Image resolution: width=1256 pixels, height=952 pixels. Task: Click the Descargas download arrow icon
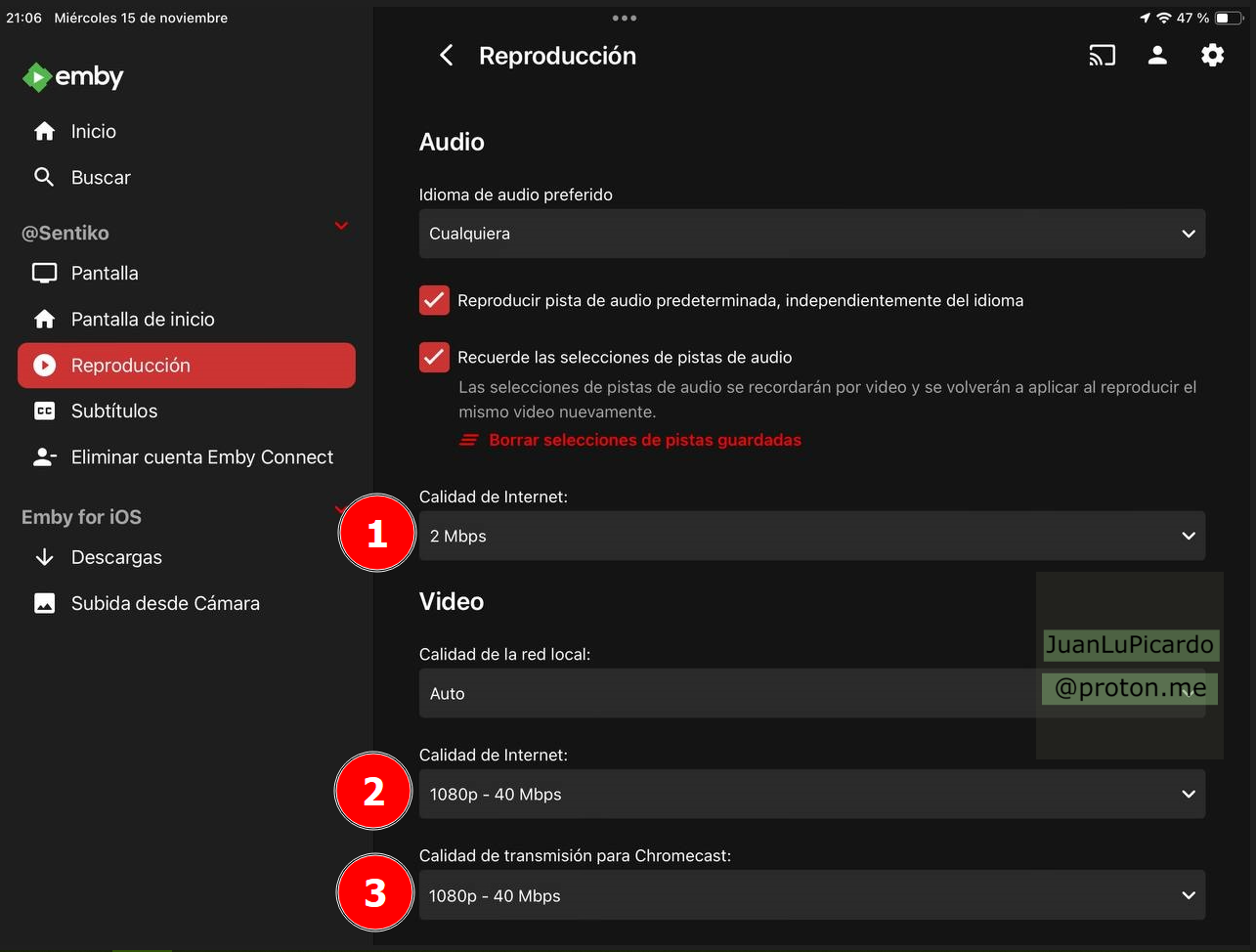[44, 557]
